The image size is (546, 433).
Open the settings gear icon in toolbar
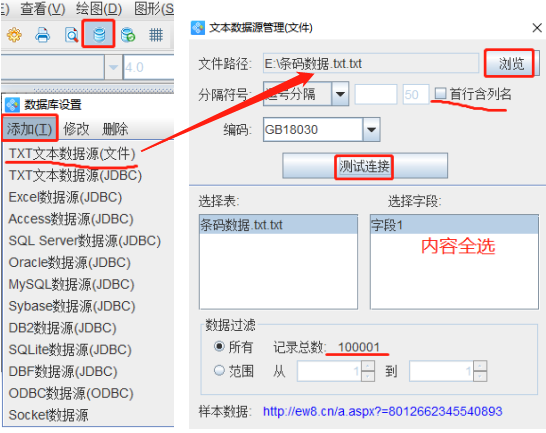14,35
